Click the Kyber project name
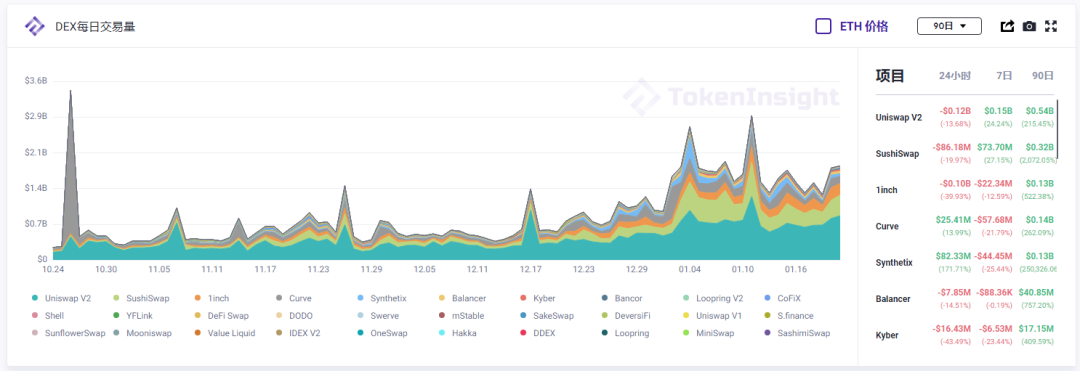Screen dimensions: 1080x371 pos(886,335)
